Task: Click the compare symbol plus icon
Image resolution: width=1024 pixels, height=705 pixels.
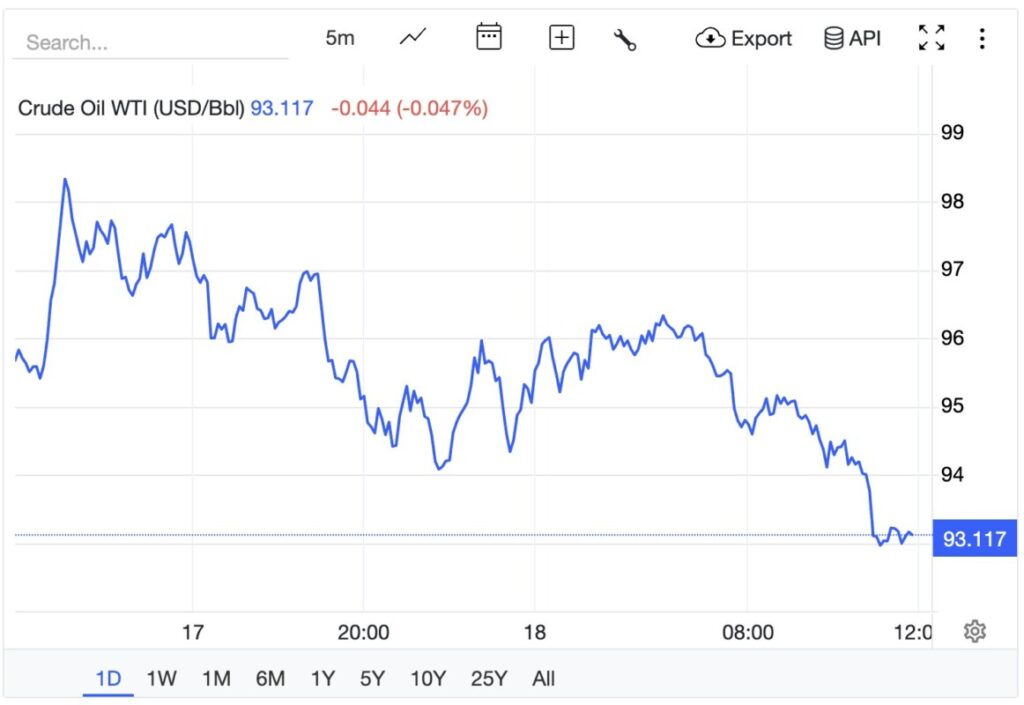Action: 561,37
